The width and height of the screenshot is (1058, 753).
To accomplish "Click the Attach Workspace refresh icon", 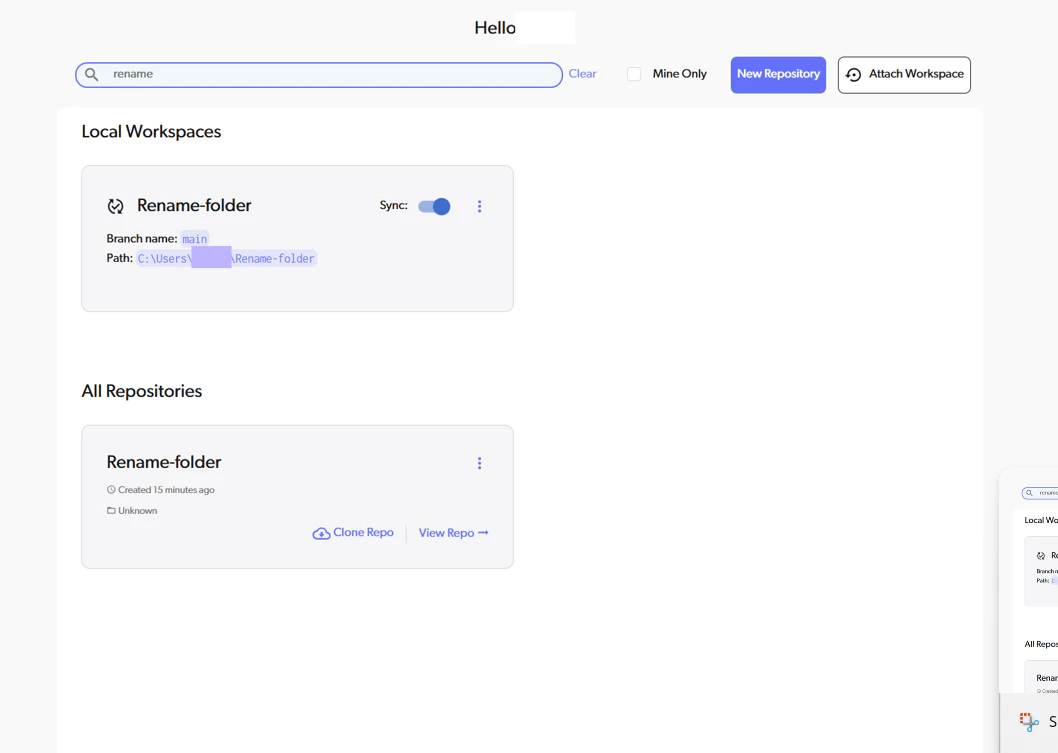I will [854, 75].
